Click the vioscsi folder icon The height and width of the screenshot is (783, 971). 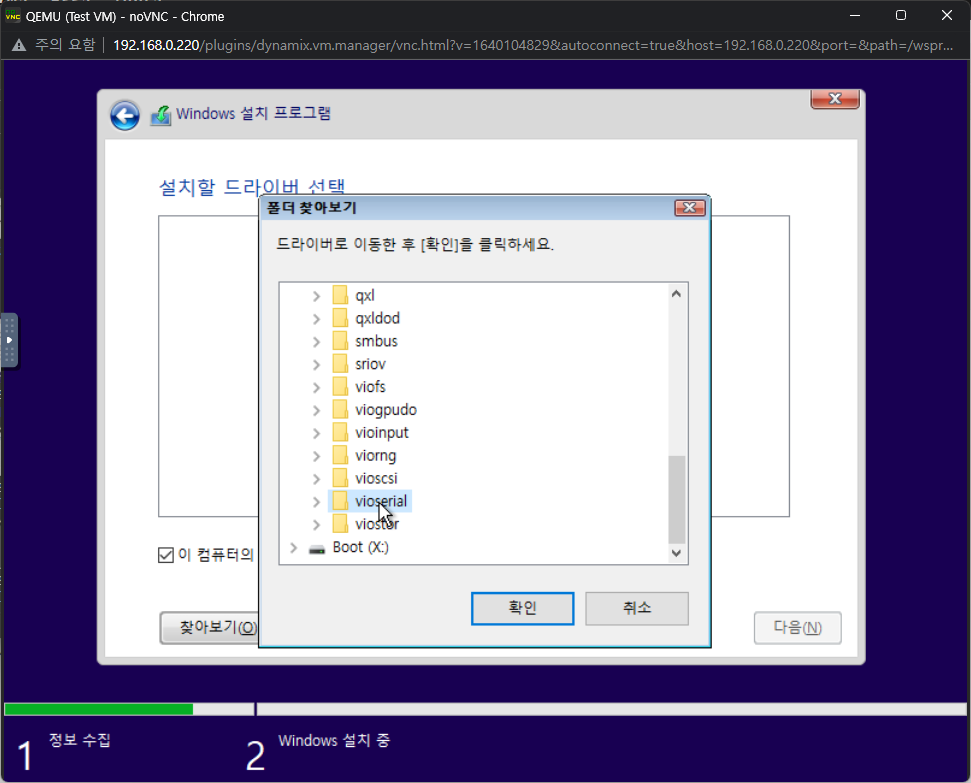coord(340,479)
